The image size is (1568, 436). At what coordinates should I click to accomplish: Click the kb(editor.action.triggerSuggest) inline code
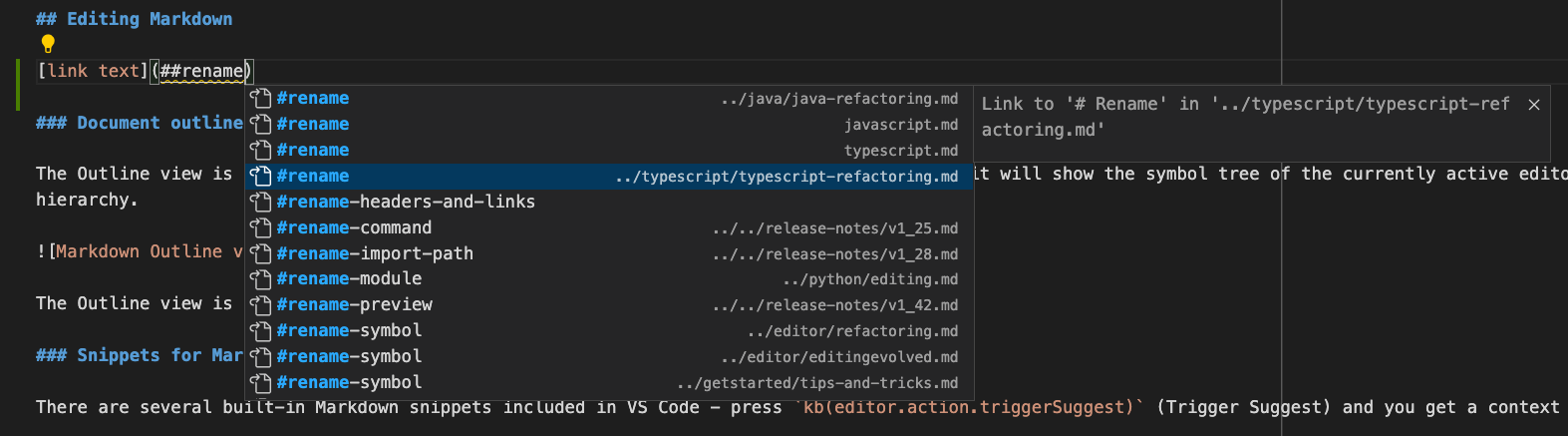pyautogui.click(x=972, y=407)
